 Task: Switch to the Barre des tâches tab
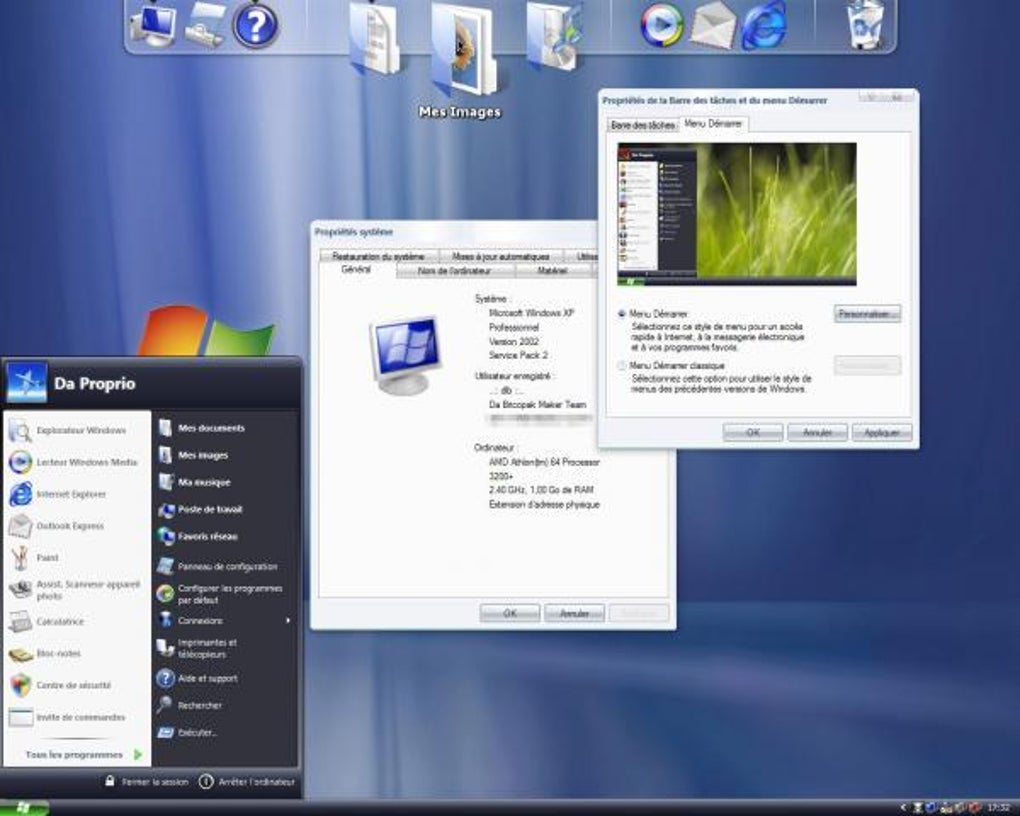pyautogui.click(x=642, y=125)
